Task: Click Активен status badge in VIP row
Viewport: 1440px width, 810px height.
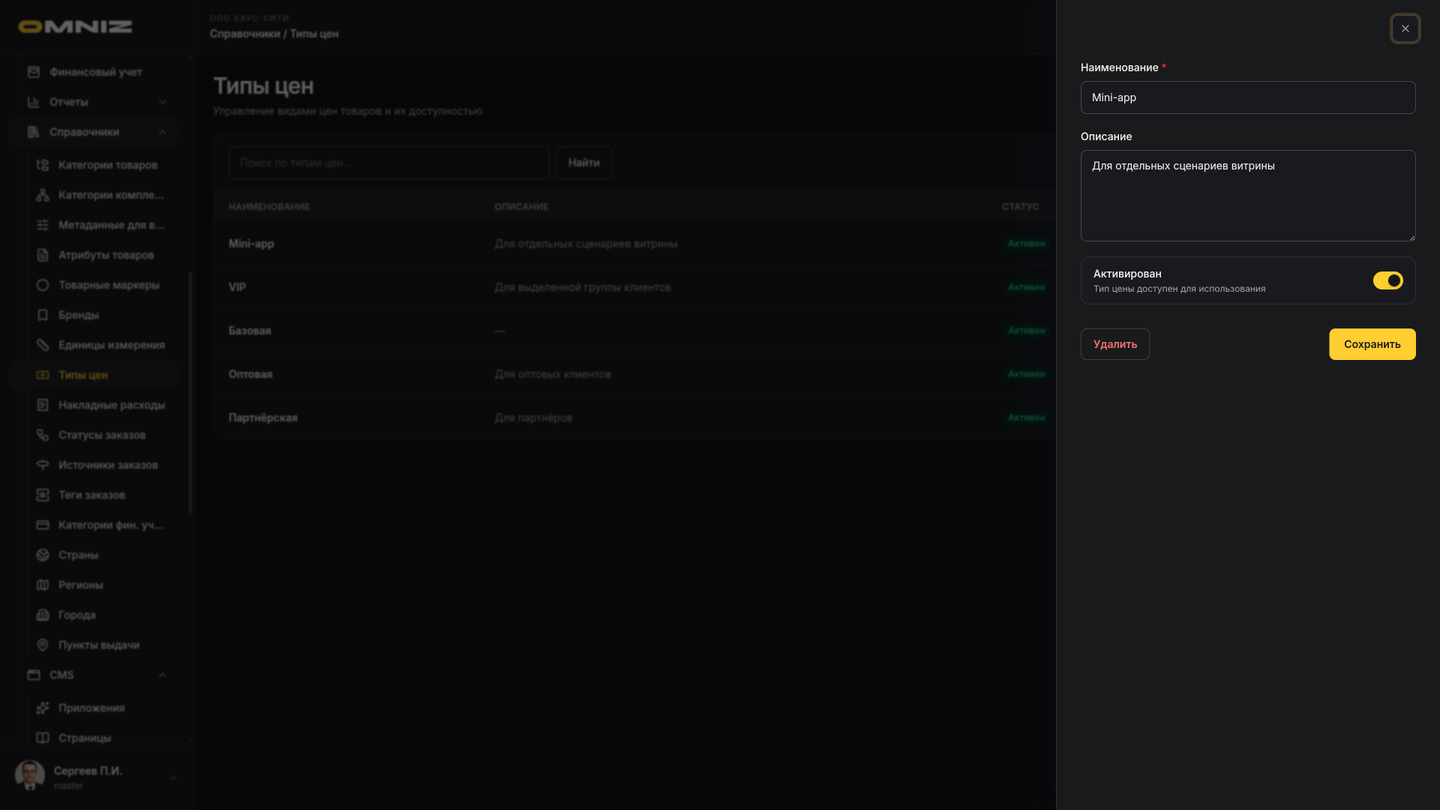Action: (x=1026, y=287)
